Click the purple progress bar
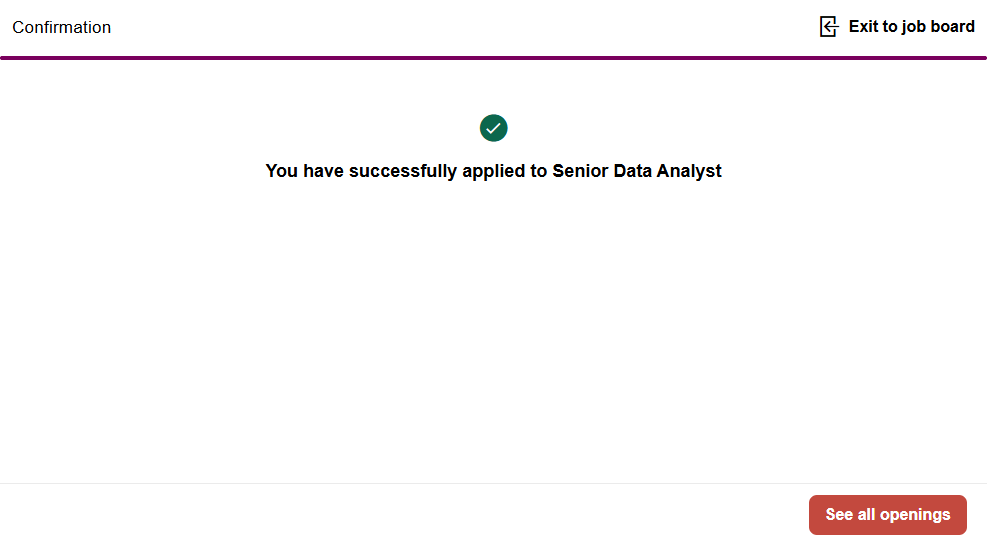The height and width of the screenshot is (547, 987). pos(493,58)
